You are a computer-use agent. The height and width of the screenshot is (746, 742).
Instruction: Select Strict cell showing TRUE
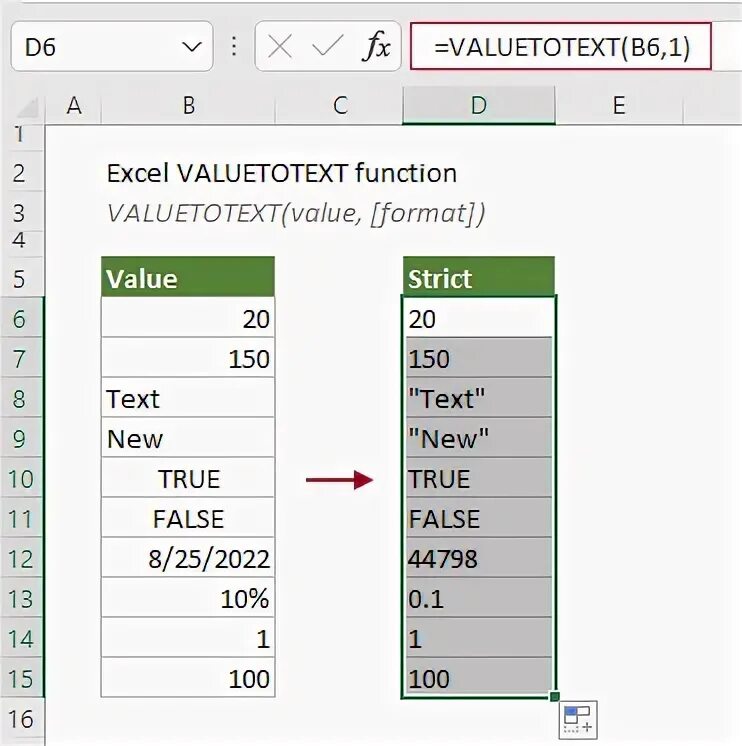tap(478, 478)
